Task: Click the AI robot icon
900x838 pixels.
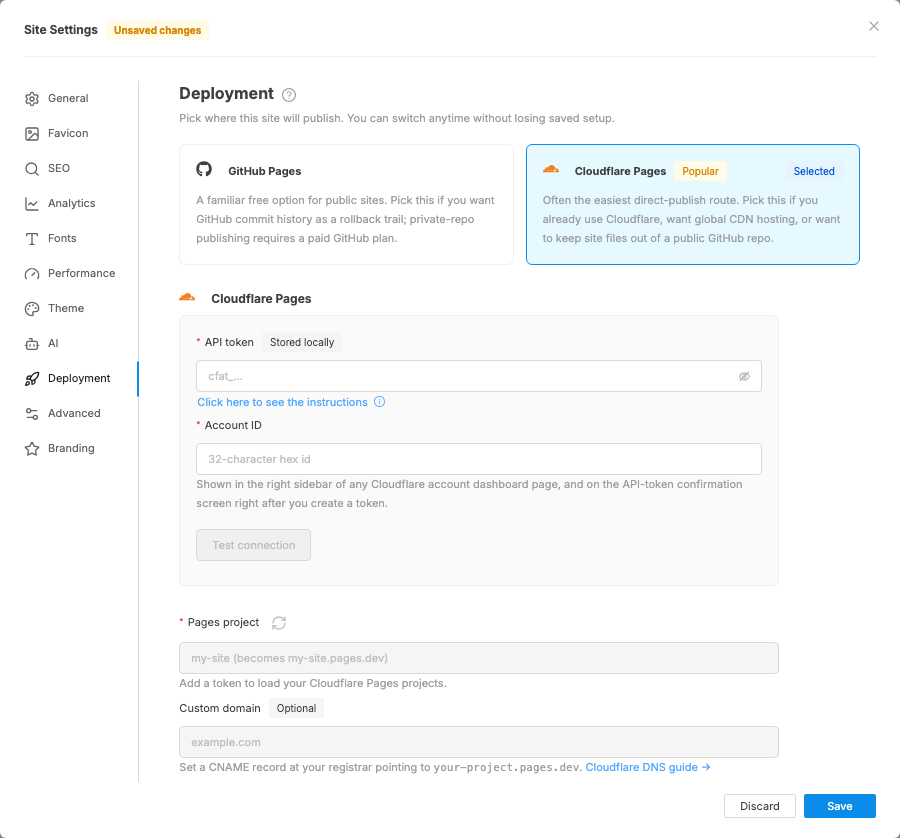Action: (32, 344)
